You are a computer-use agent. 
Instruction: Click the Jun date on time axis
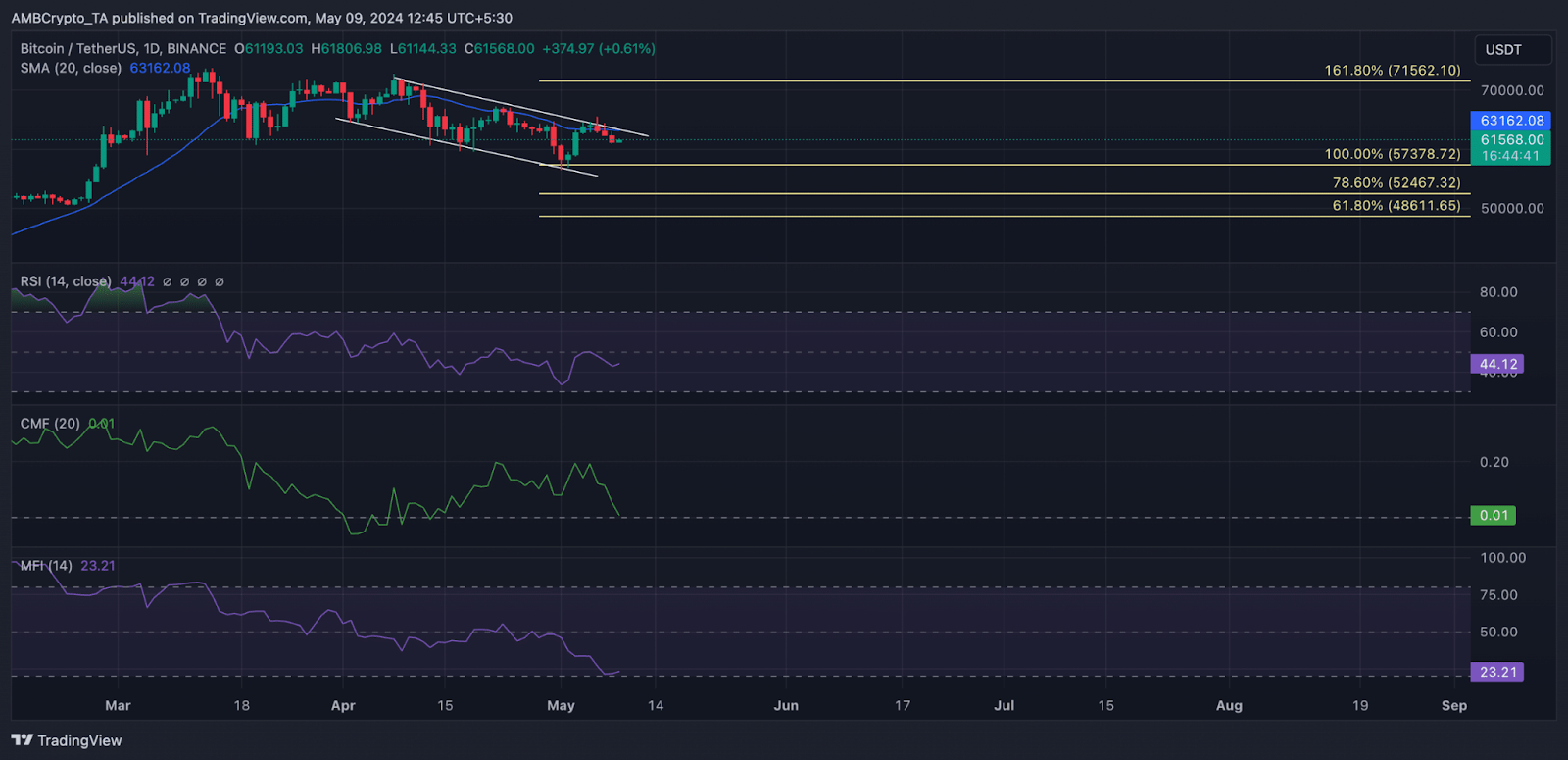(x=786, y=705)
